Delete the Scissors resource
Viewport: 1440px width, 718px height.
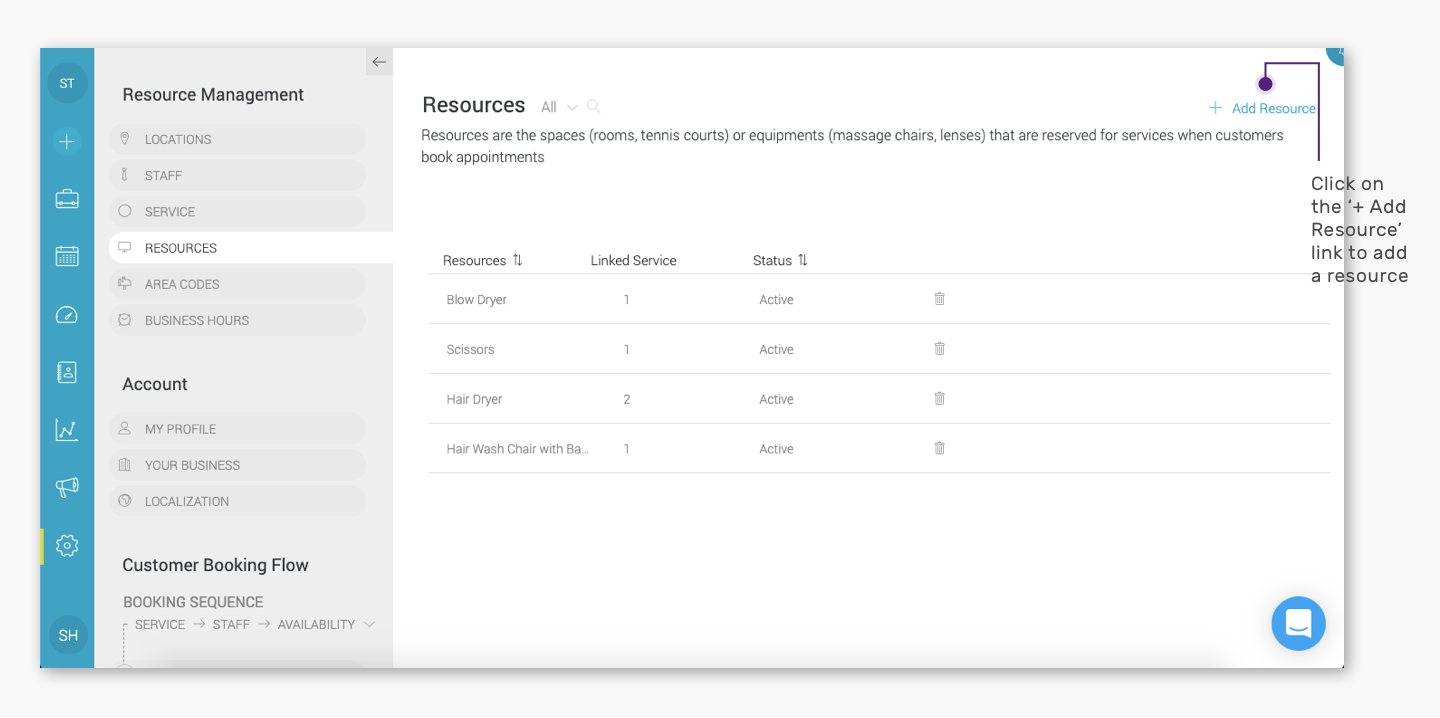point(940,348)
